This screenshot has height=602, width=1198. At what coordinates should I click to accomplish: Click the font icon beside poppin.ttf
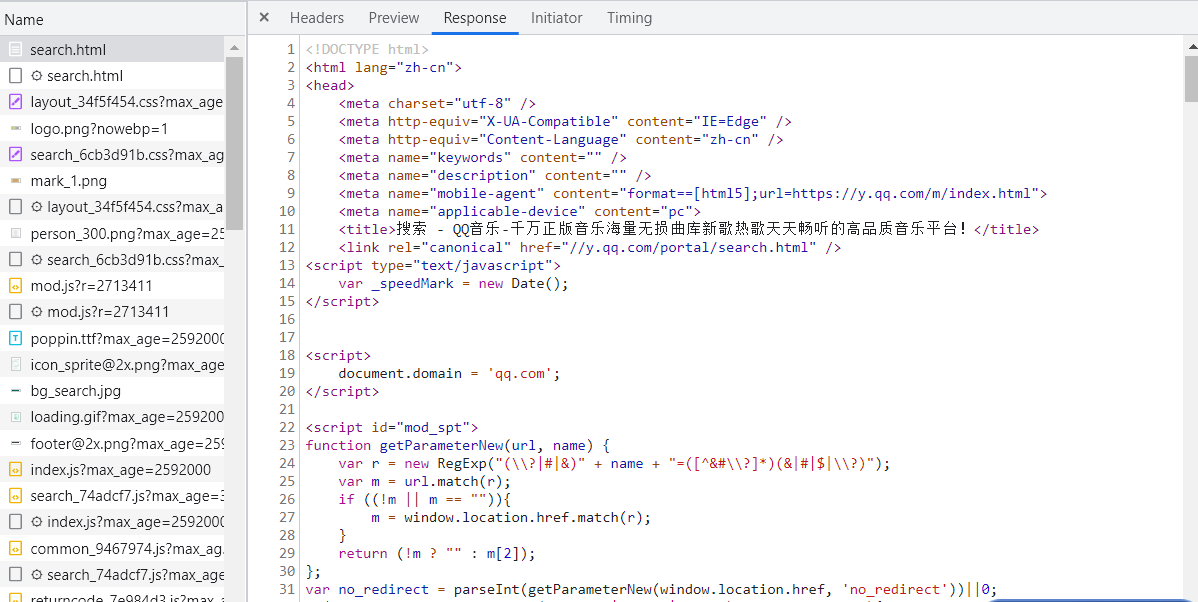click(x=15, y=338)
